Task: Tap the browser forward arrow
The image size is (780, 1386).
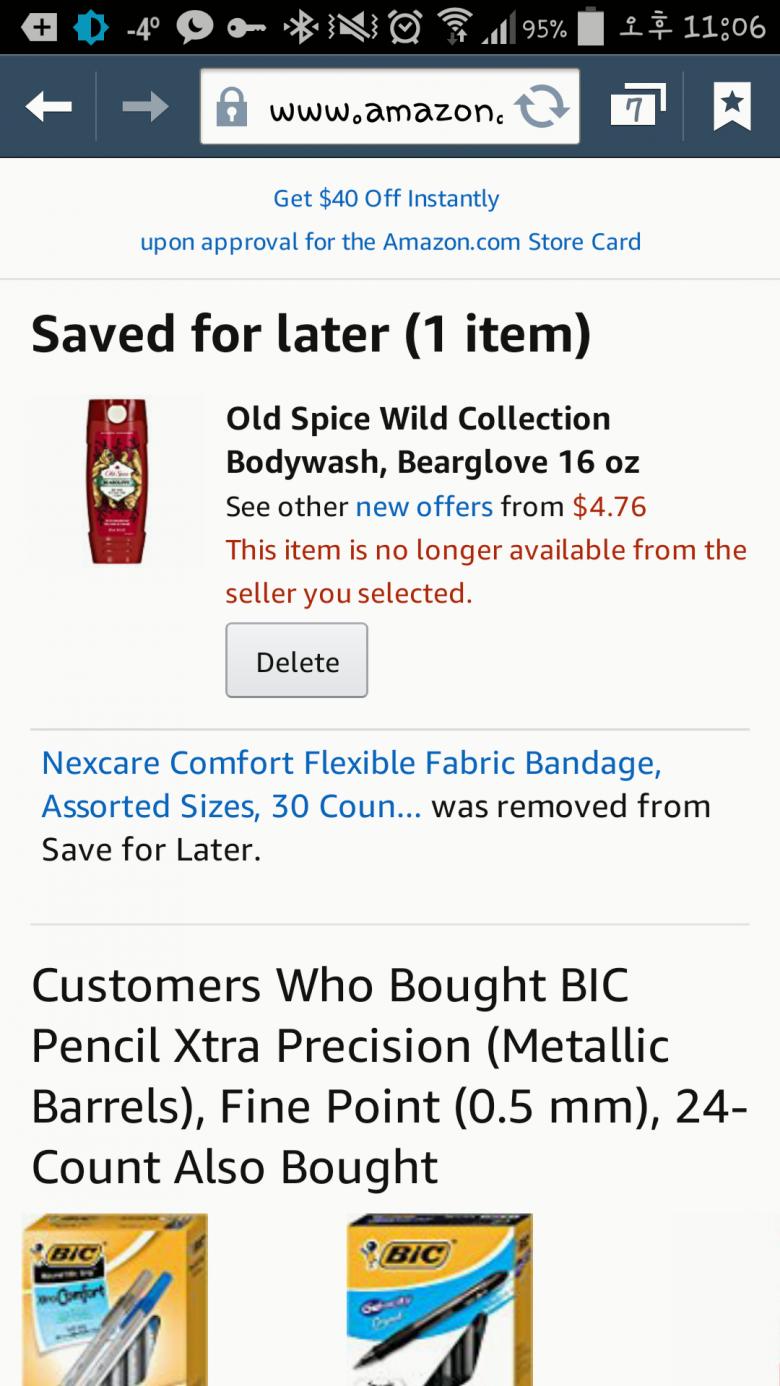Action: [145, 106]
